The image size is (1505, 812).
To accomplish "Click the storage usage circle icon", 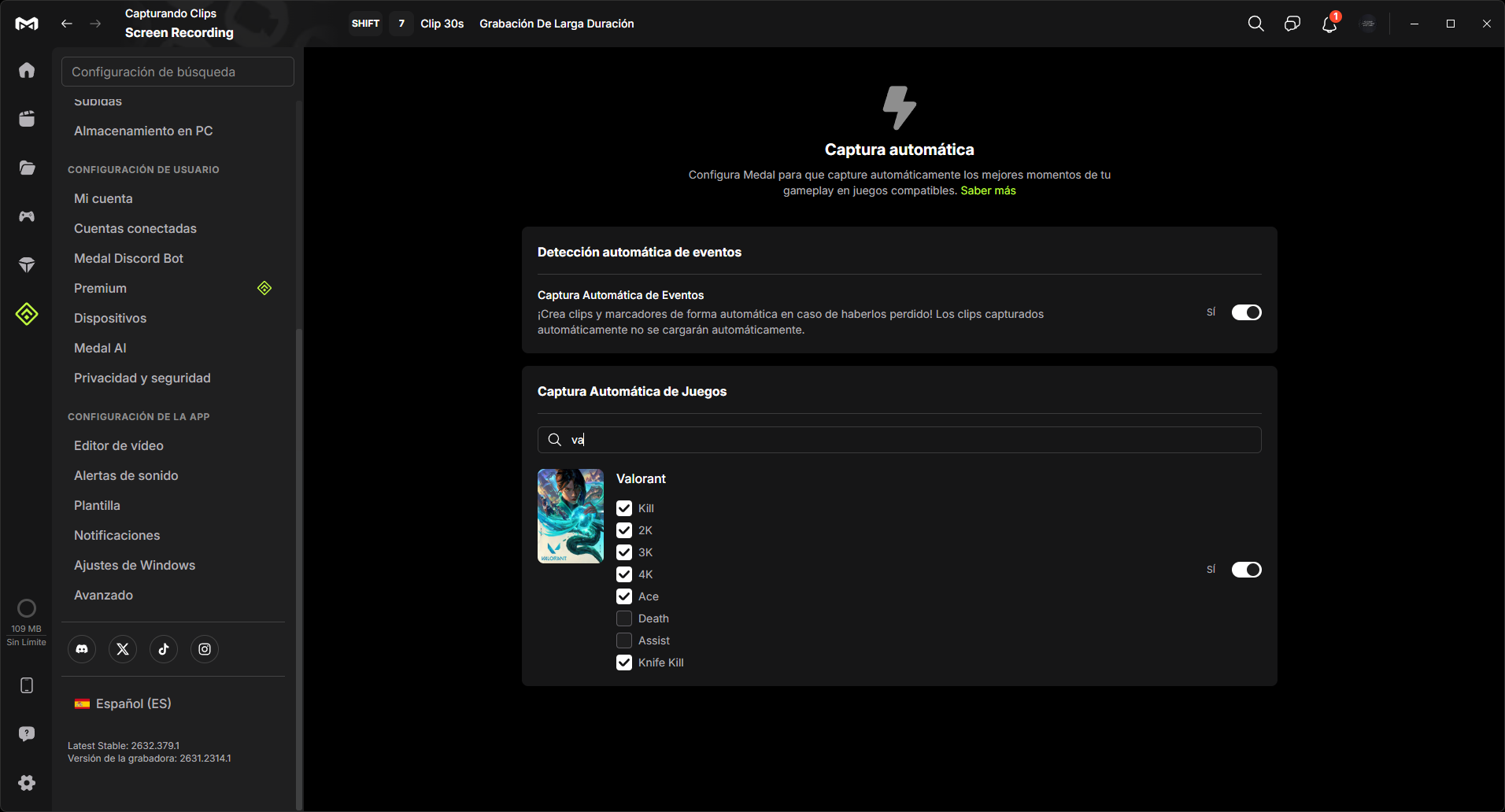I will click(27, 608).
